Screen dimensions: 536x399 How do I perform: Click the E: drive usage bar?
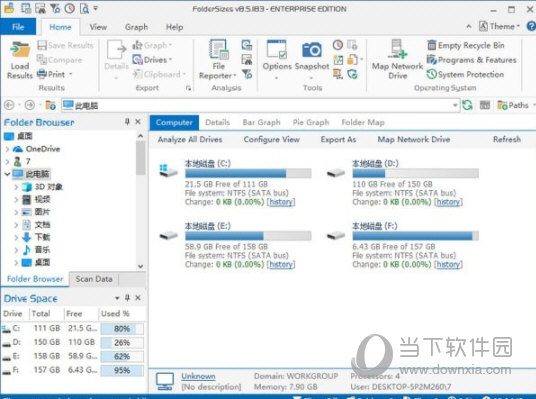click(x=248, y=236)
